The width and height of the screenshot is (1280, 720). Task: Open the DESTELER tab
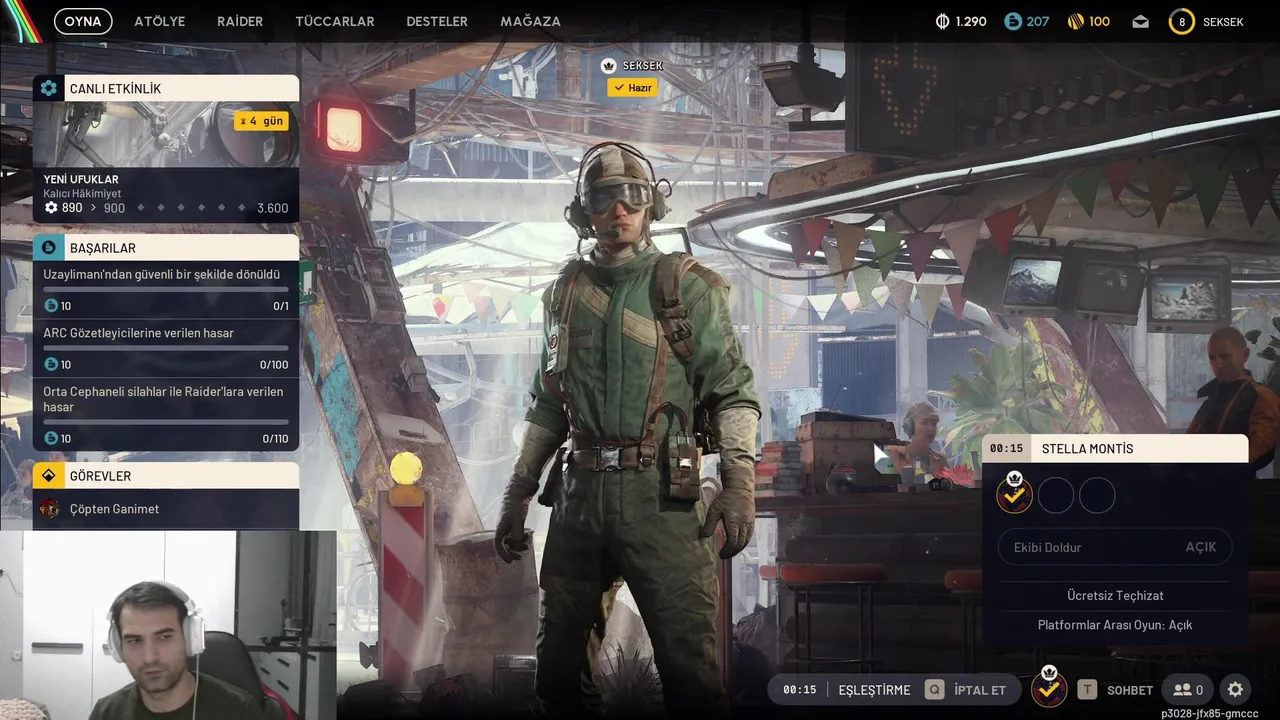(x=437, y=21)
